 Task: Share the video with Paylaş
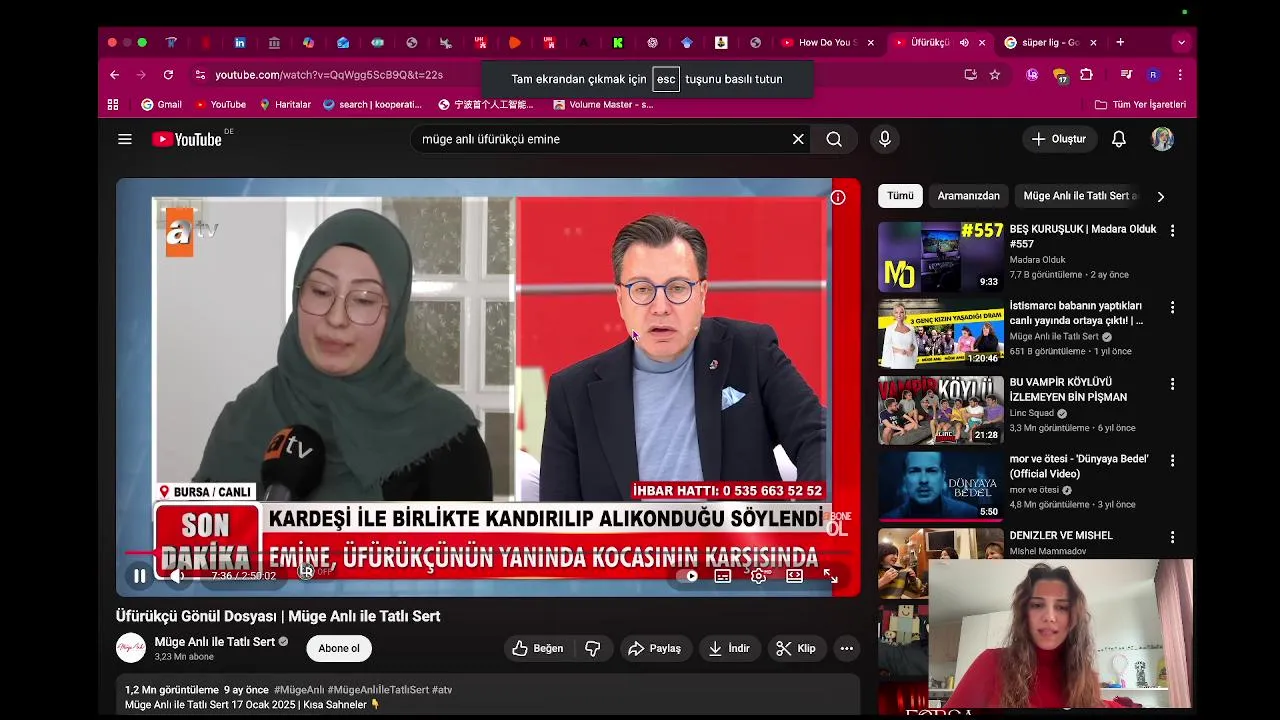click(x=654, y=648)
